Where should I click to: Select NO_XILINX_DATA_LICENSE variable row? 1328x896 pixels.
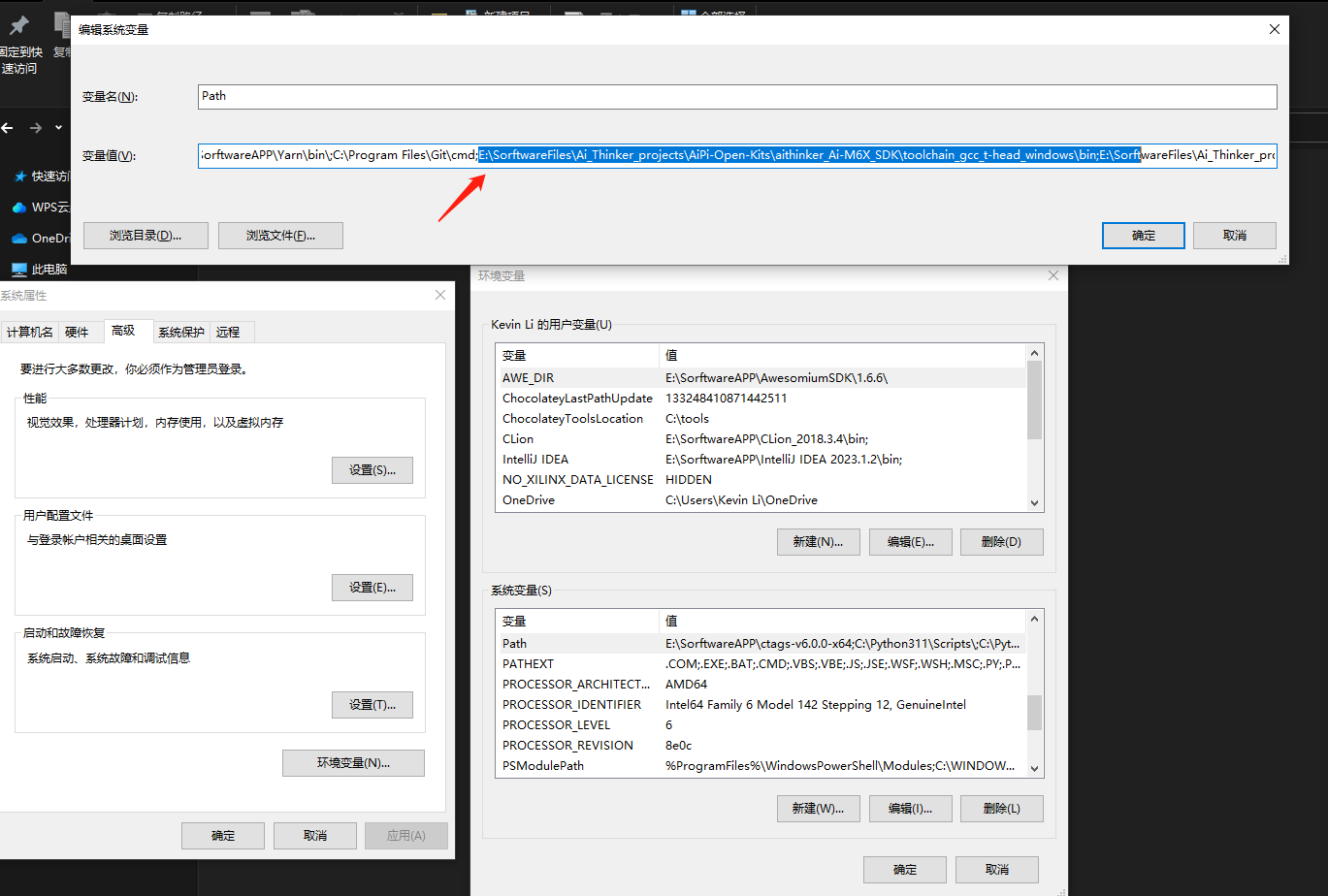click(x=761, y=480)
